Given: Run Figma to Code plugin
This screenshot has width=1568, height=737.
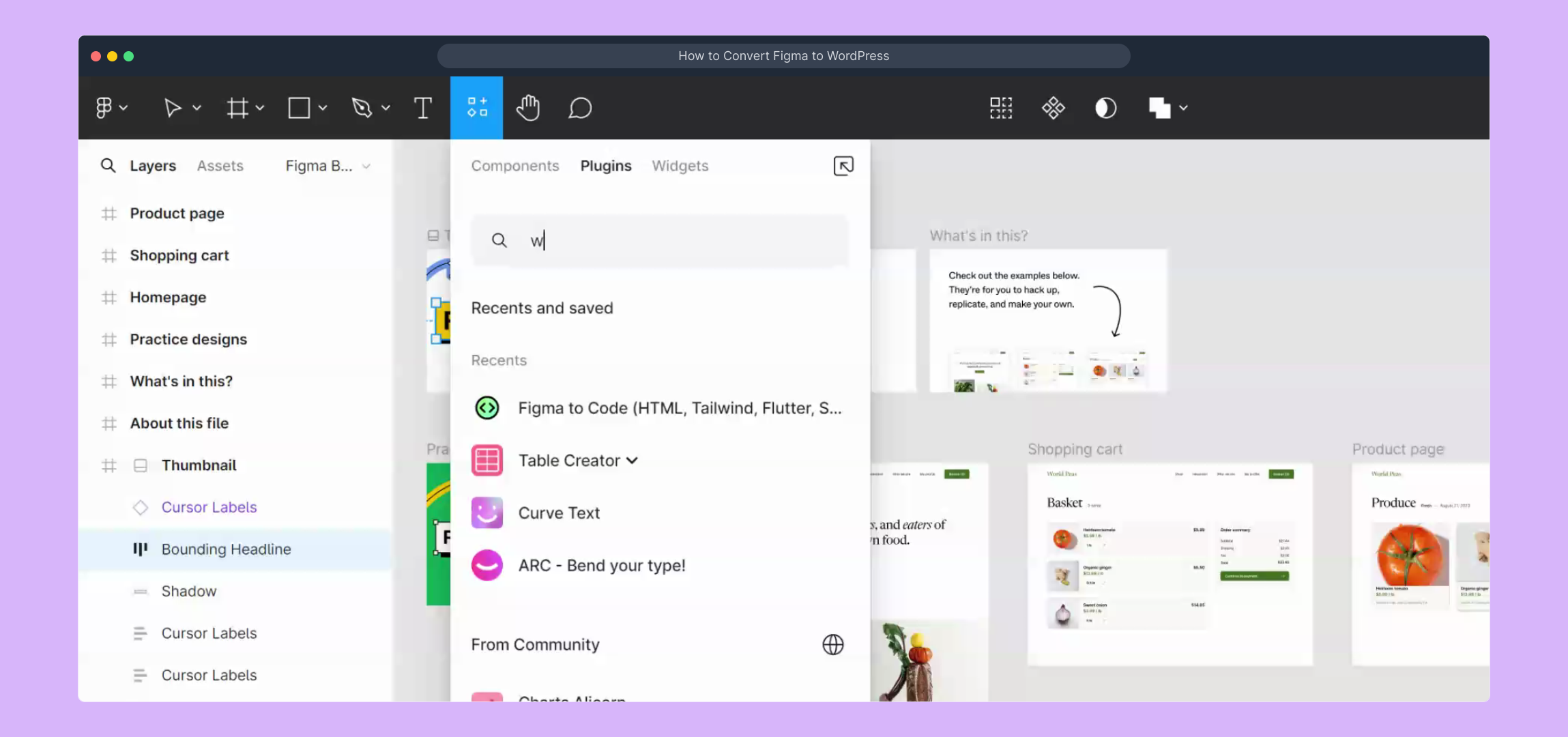Looking at the screenshot, I should tap(679, 408).
